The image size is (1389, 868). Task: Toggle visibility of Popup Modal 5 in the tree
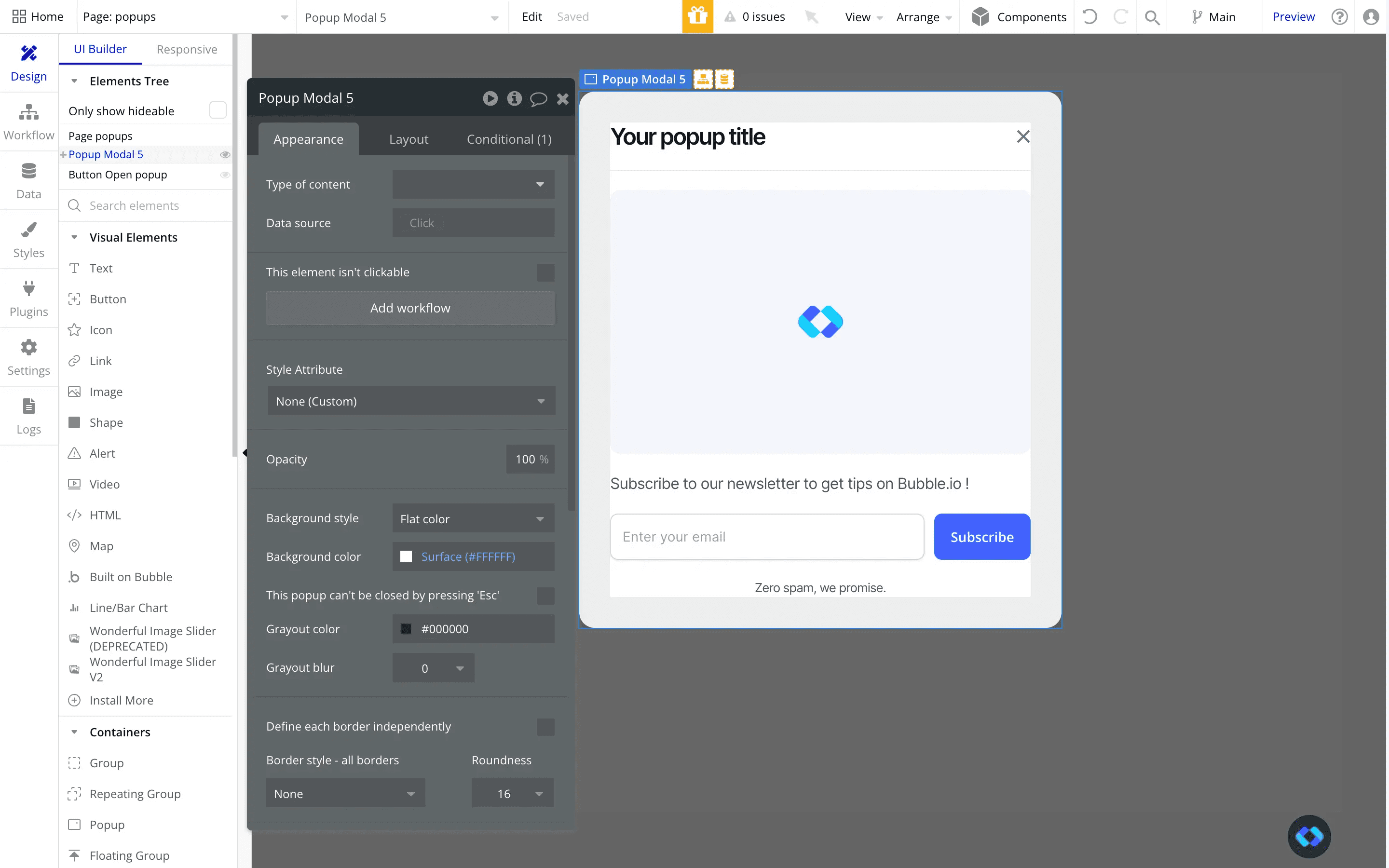pos(224,154)
